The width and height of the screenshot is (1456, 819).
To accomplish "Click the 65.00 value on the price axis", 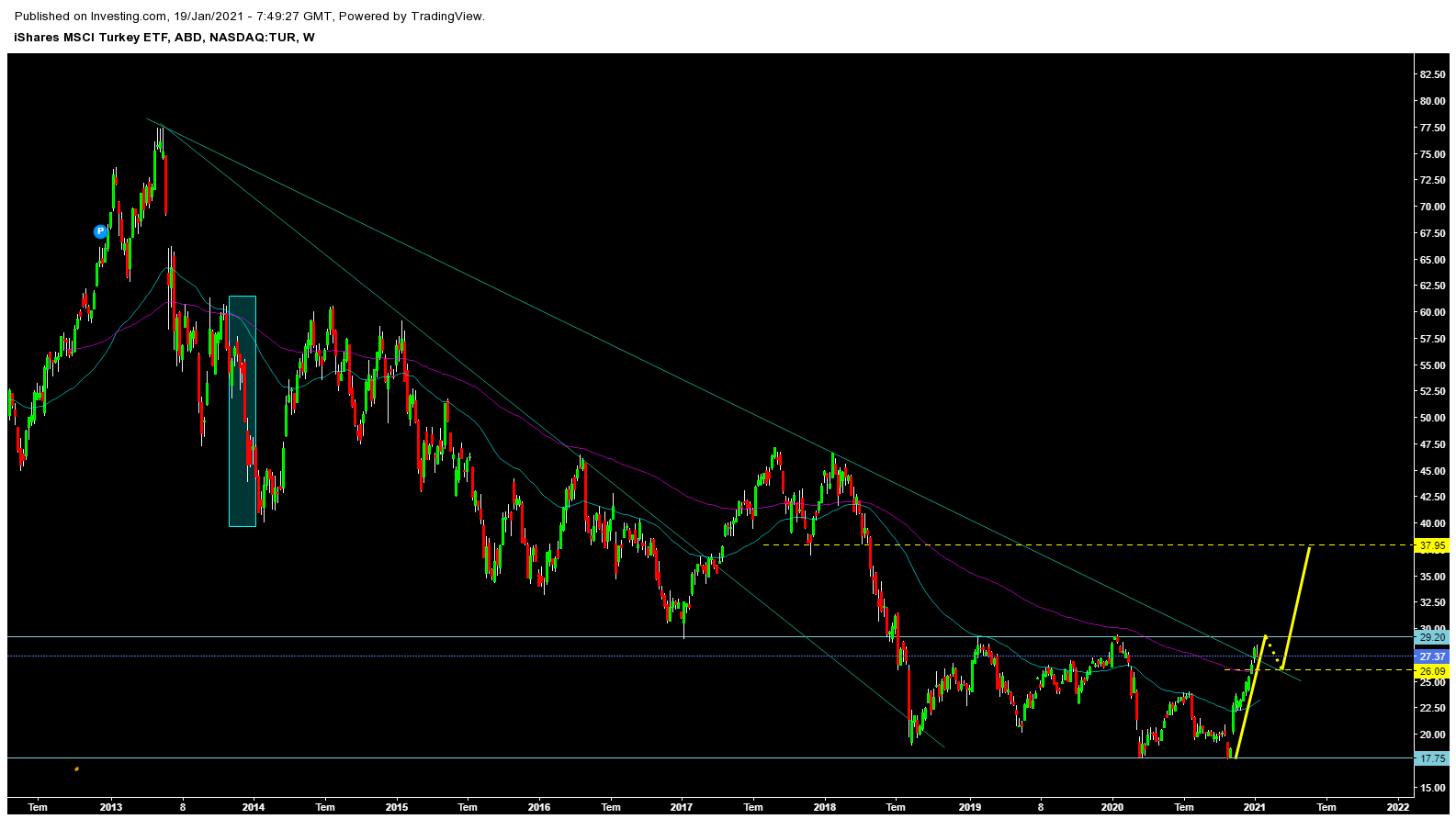I will (1432, 260).
